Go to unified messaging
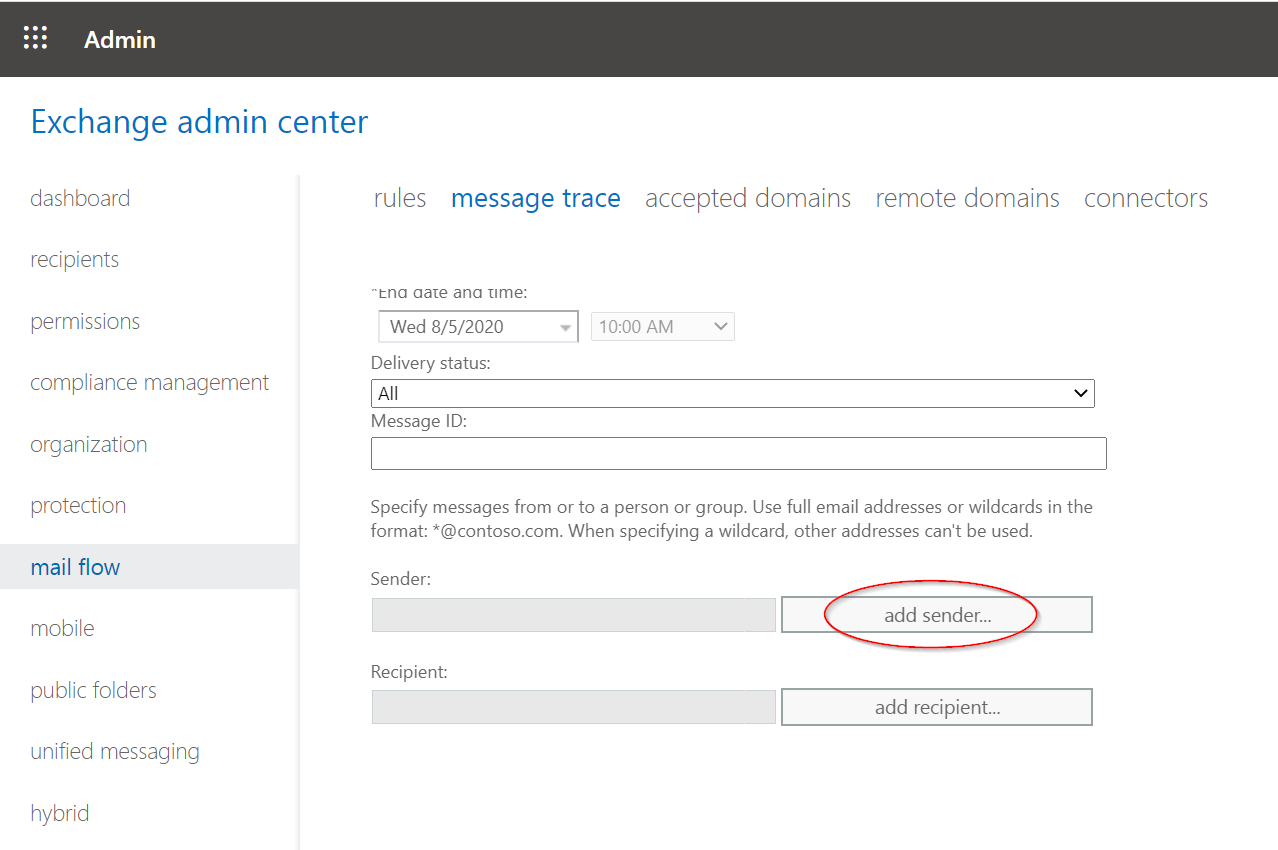Viewport: 1278px width, 850px height. click(x=115, y=752)
